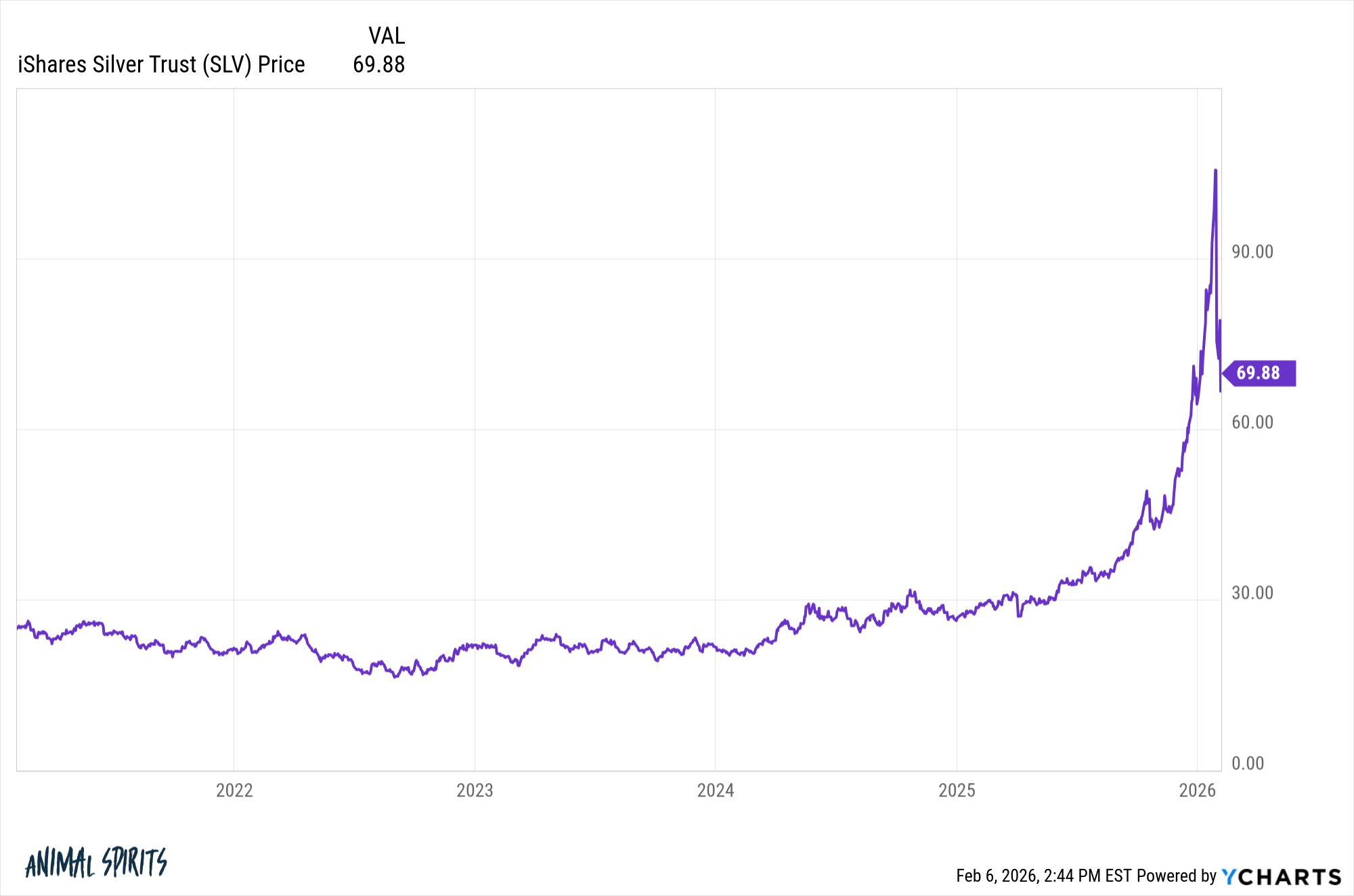Click the sharp dip in early 2025

[1019, 616]
